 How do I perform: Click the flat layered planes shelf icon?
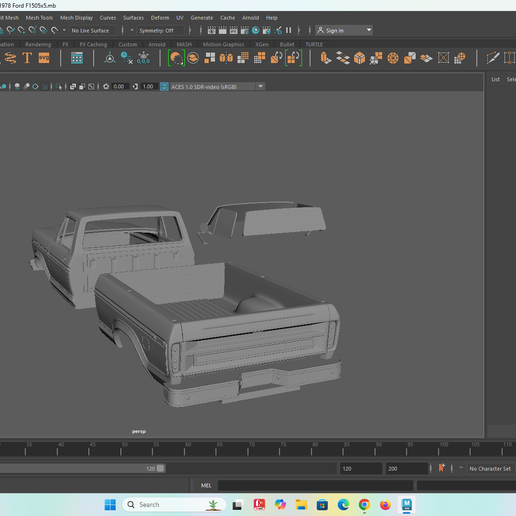426,58
